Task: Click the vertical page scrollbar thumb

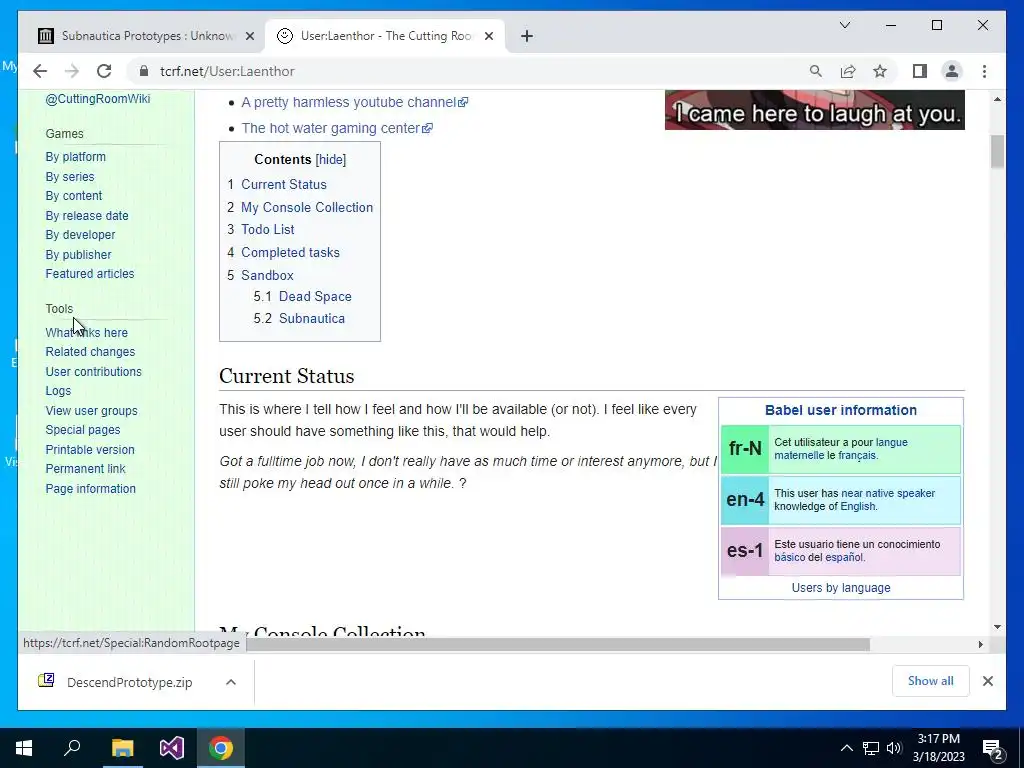Action: point(997,151)
